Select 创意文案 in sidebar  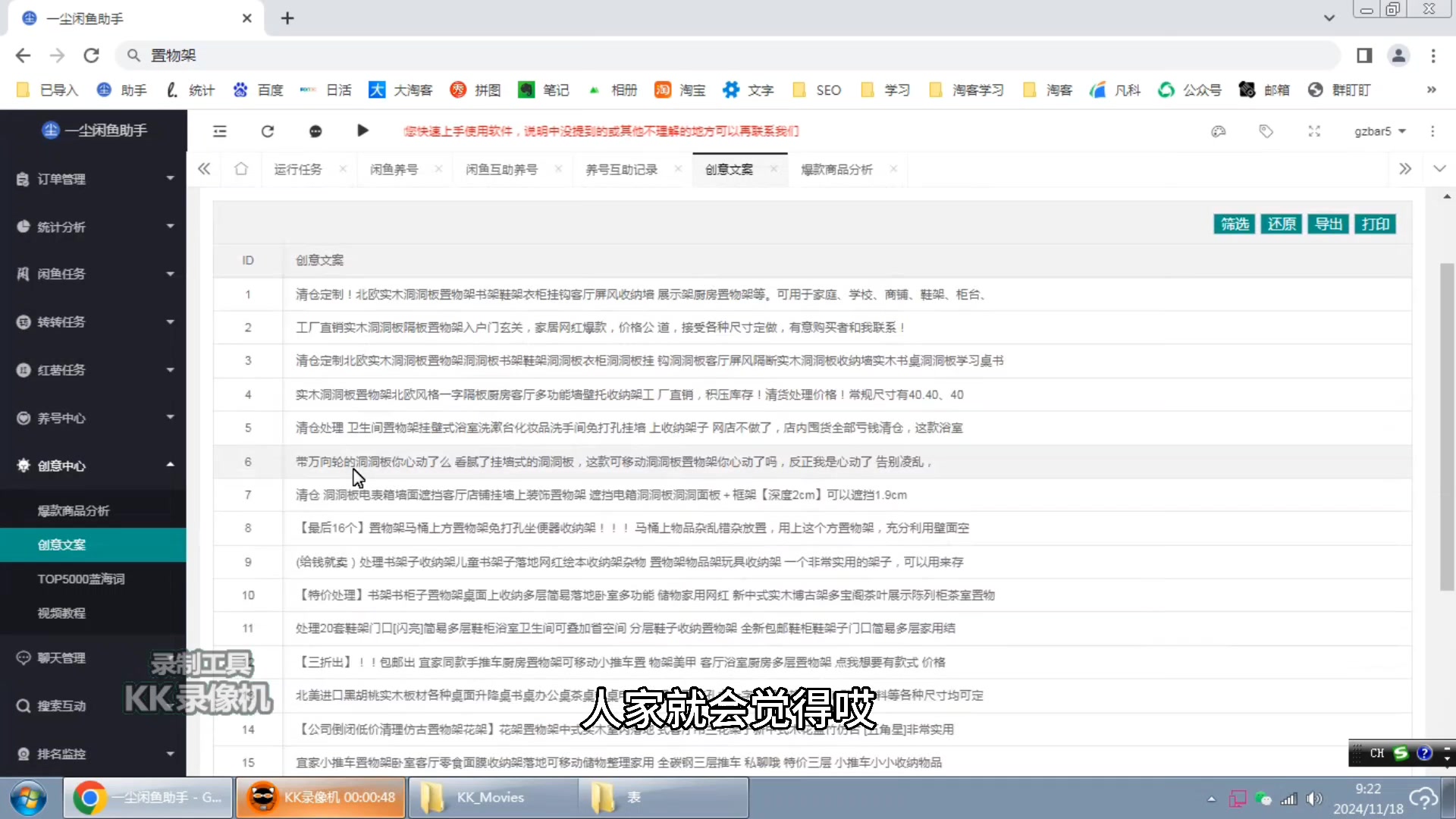point(93,544)
